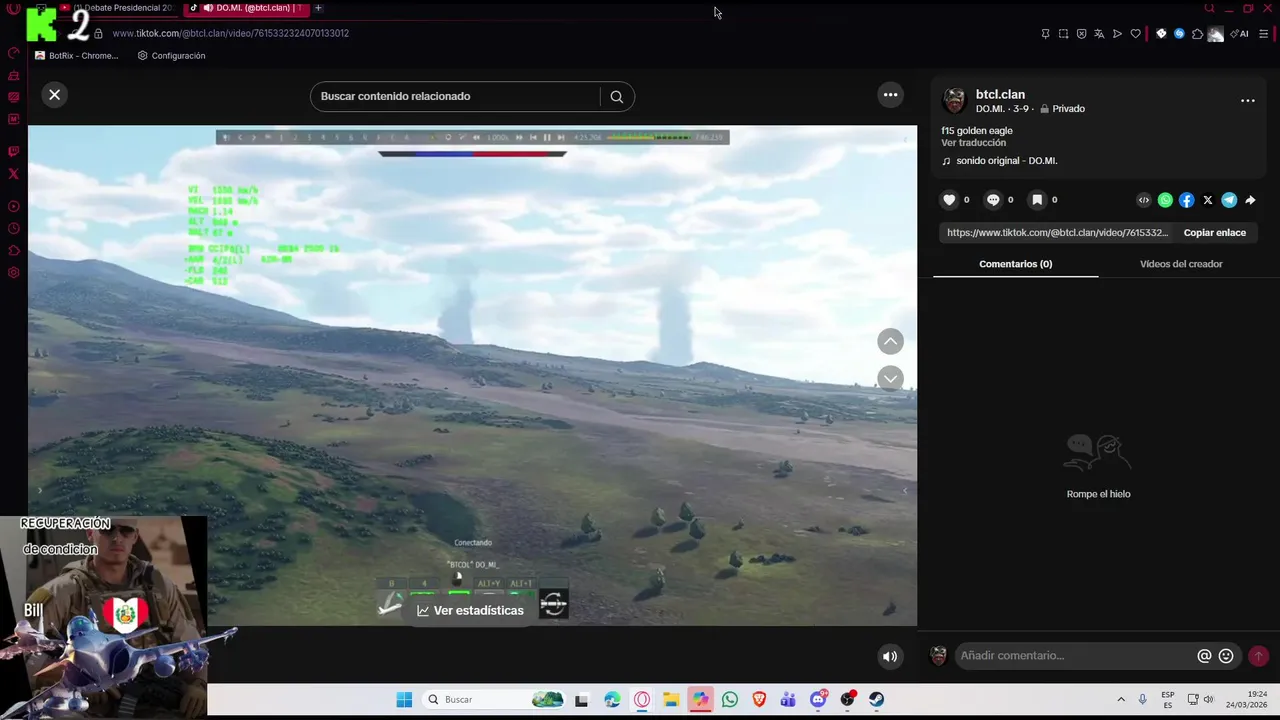The image size is (1280, 720).
Task: Open btcl.clan profile name
Action: (x=1000, y=95)
